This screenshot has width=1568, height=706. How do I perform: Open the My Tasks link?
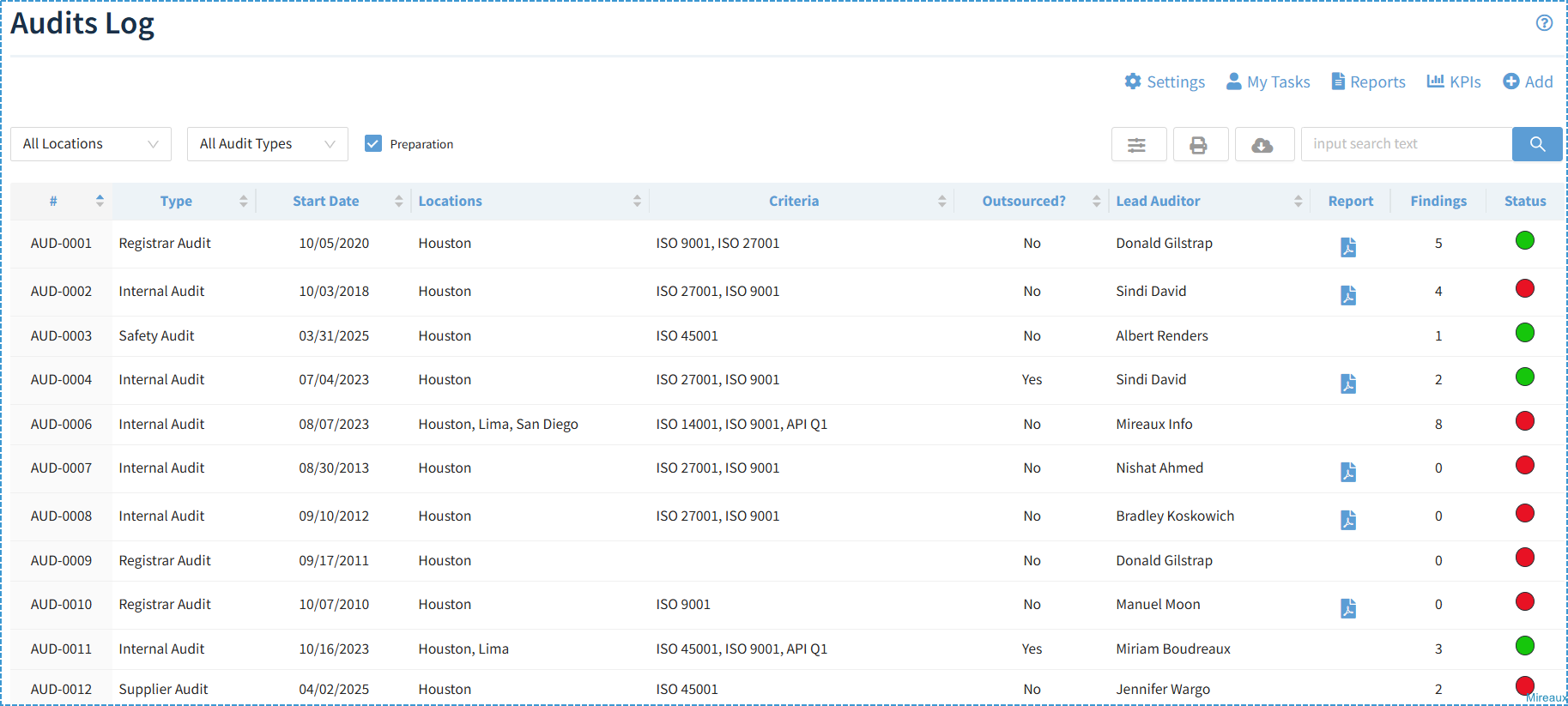pos(1268,82)
